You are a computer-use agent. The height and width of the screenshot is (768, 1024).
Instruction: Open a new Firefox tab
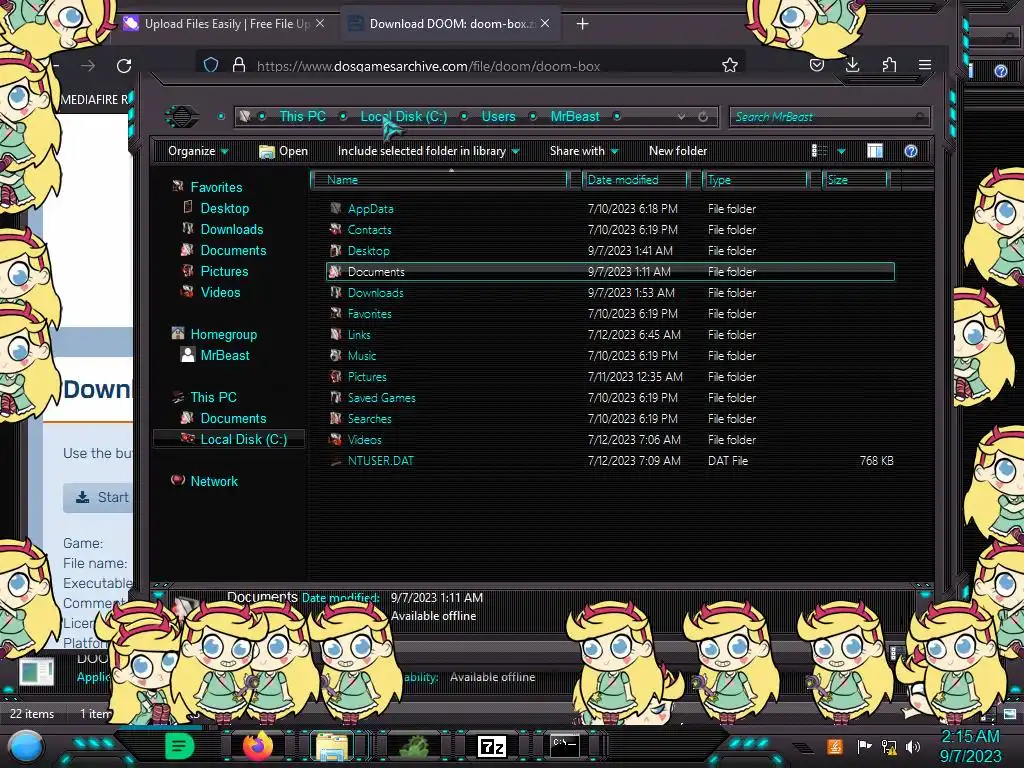point(583,24)
